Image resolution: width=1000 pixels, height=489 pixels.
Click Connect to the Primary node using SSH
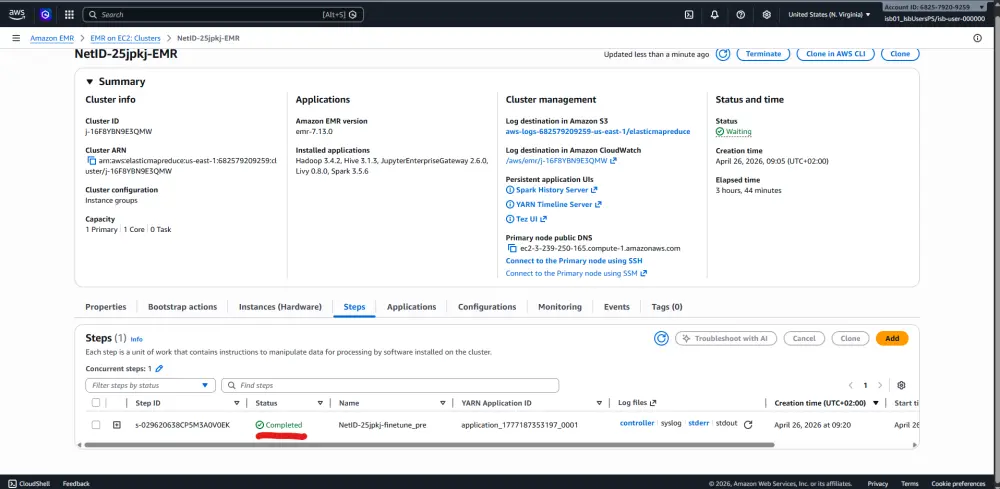click(574, 261)
